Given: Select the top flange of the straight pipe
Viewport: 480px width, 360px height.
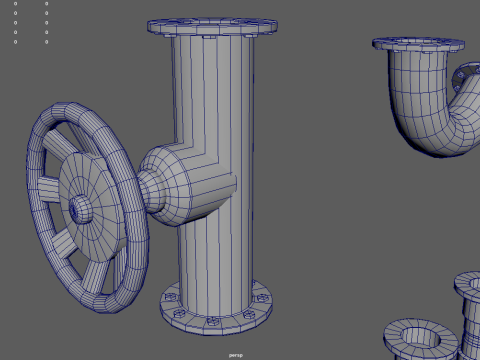Looking at the screenshot, I should (x=212, y=26).
